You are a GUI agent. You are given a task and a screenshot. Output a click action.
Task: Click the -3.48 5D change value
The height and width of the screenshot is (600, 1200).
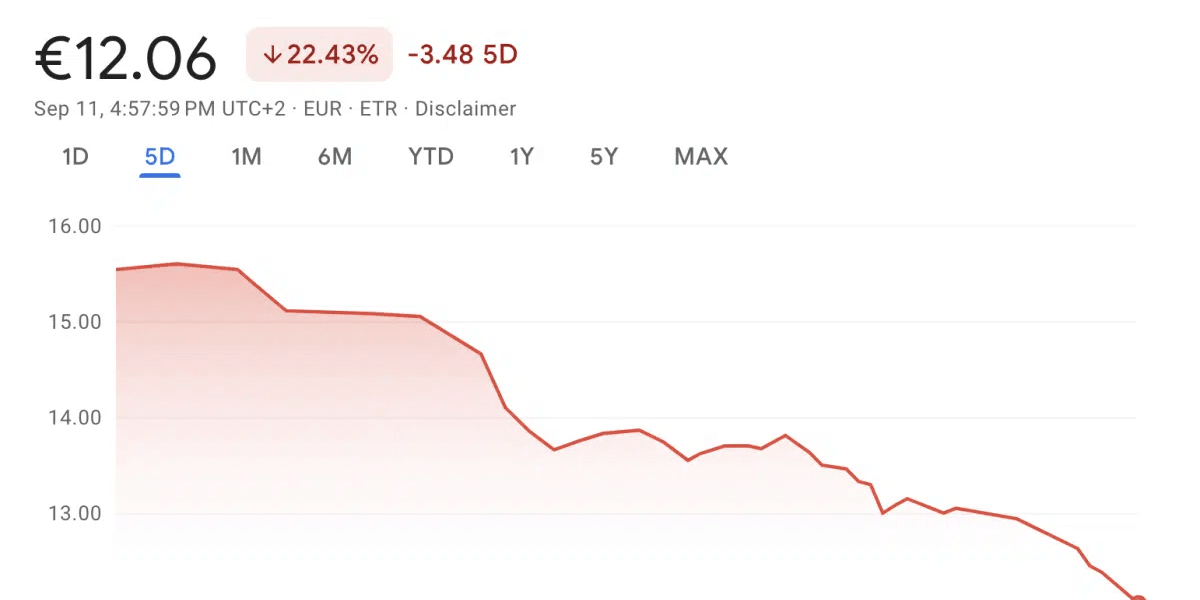coord(461,54)
